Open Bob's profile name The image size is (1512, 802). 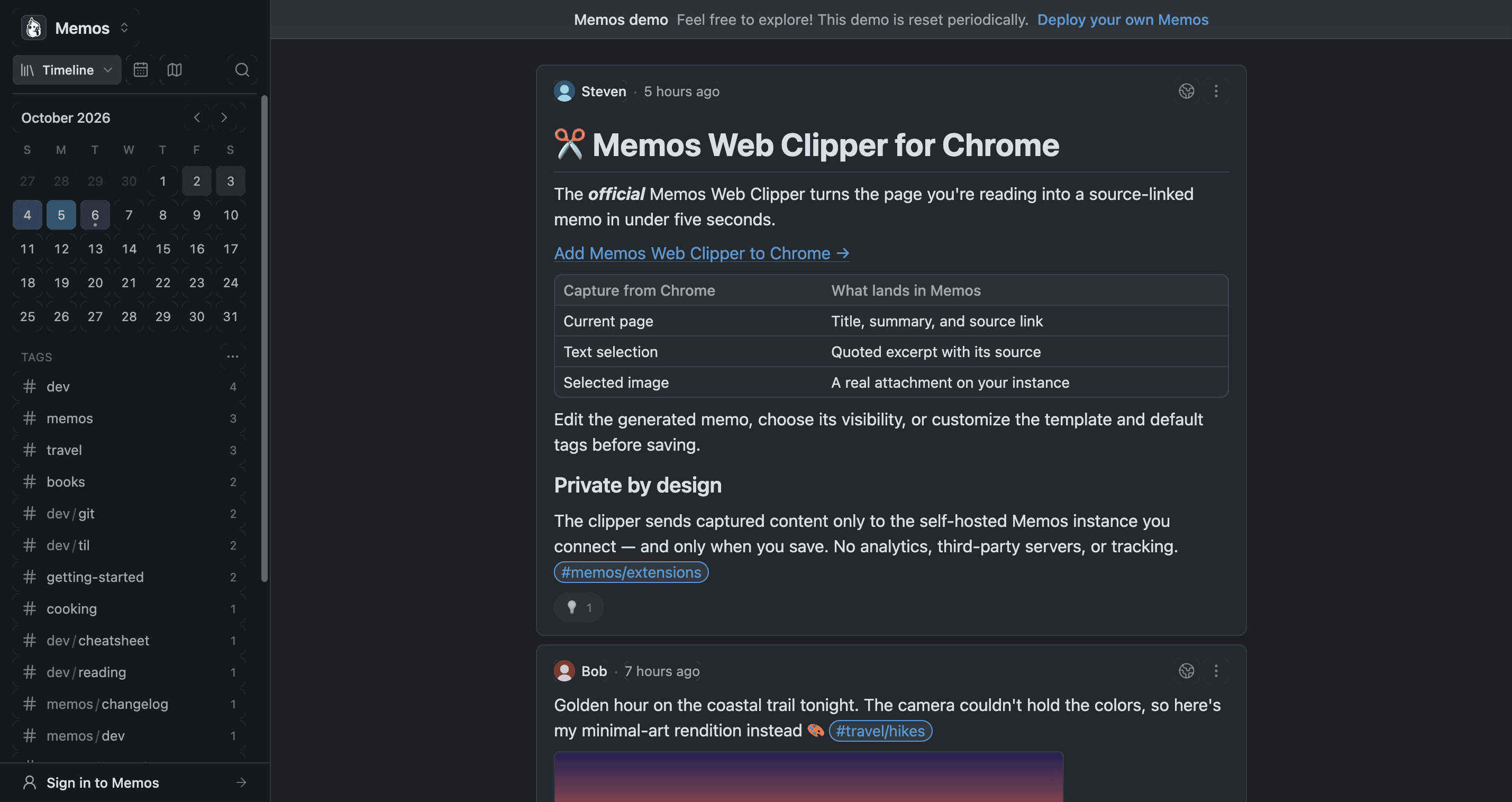pyautogui.click(x=594, y=670)
